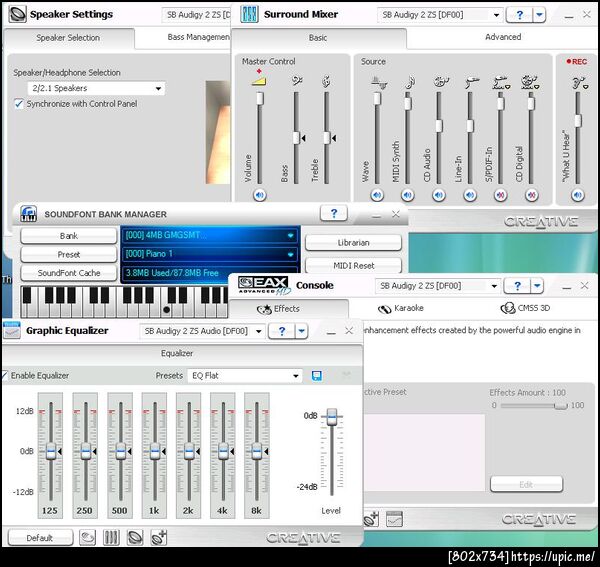Uncheck Synchronize with Control Panel
This screenshot has width=600, height=567.
click(18, 104)
